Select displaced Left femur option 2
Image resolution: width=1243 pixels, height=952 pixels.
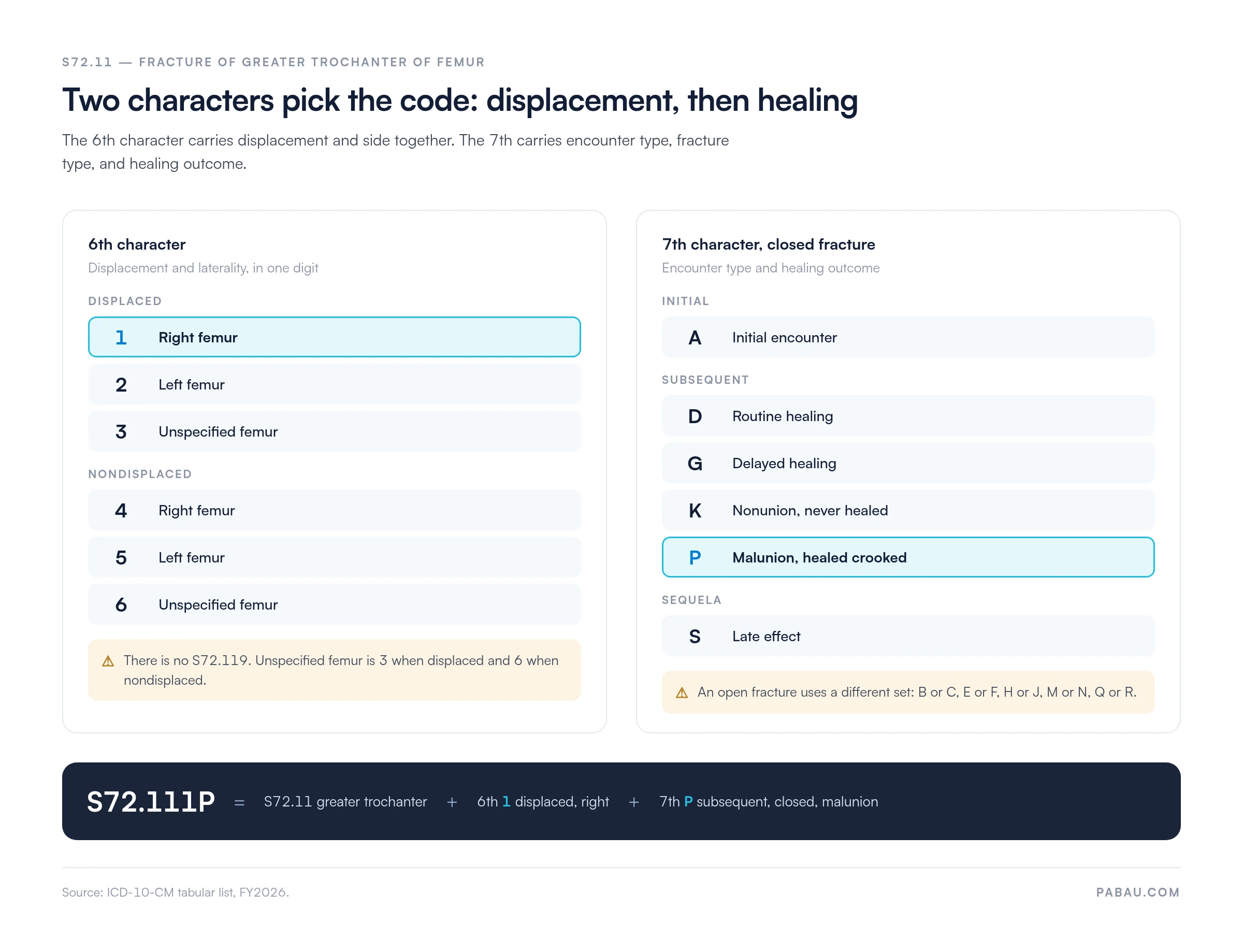point(334,384)
